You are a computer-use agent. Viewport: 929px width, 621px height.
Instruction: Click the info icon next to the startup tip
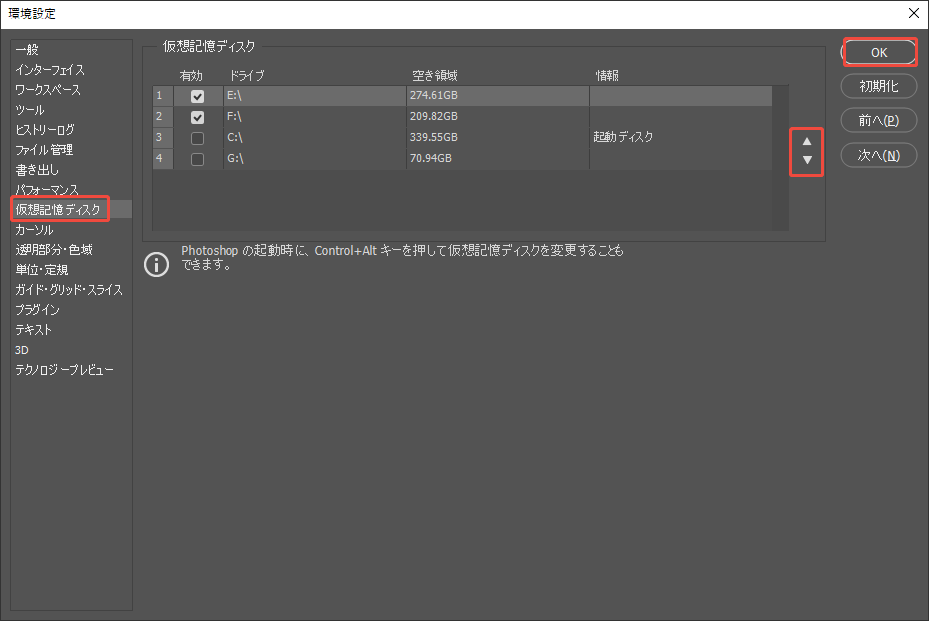pos(156,264)
